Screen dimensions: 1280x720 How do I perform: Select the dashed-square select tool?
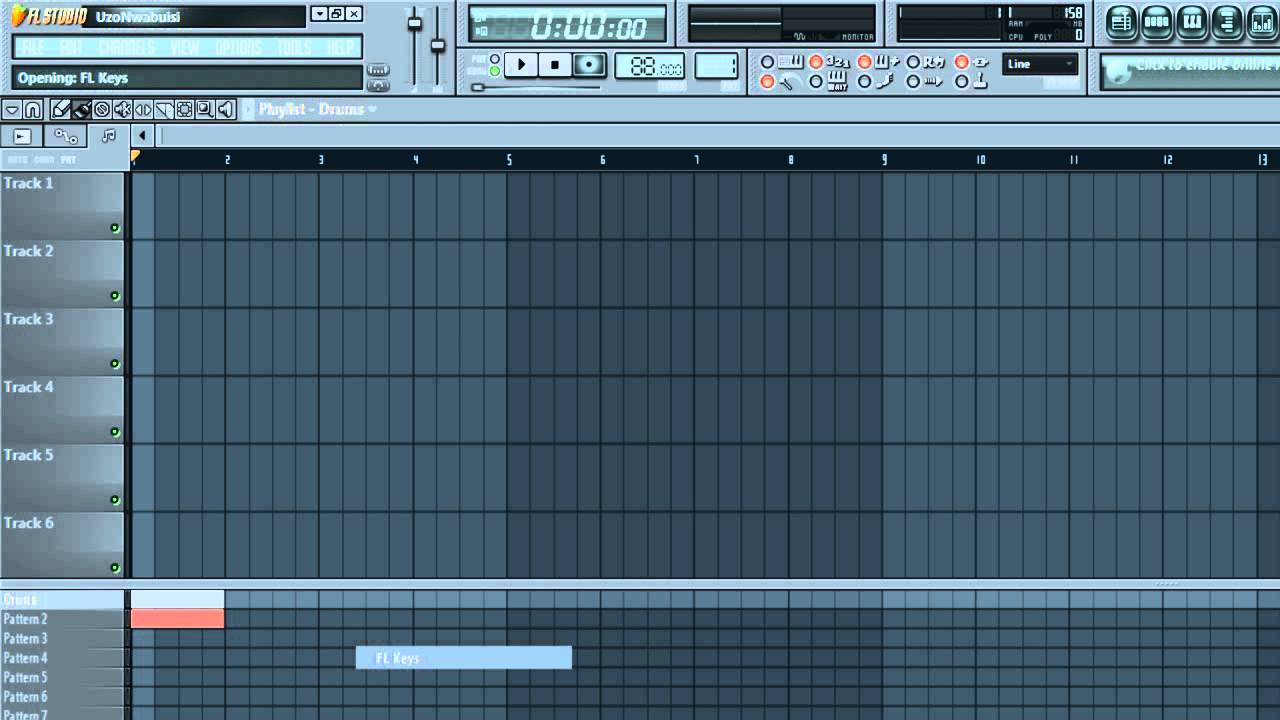click(185, 109)
